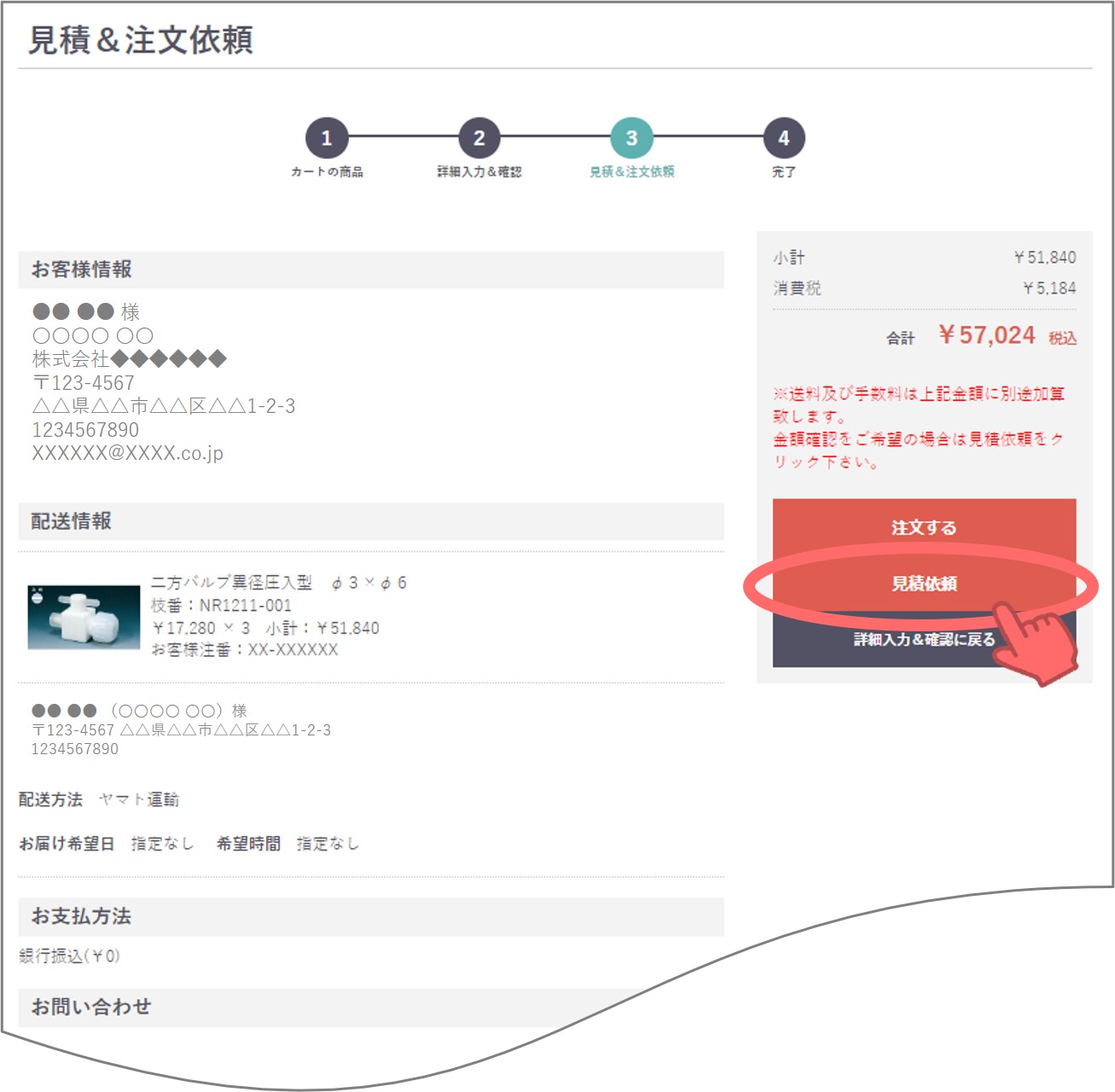Click the email address XXXXXX@XXXX.co.jp
Viewport: 1115px width, 1092px height.
coord(128,453)
